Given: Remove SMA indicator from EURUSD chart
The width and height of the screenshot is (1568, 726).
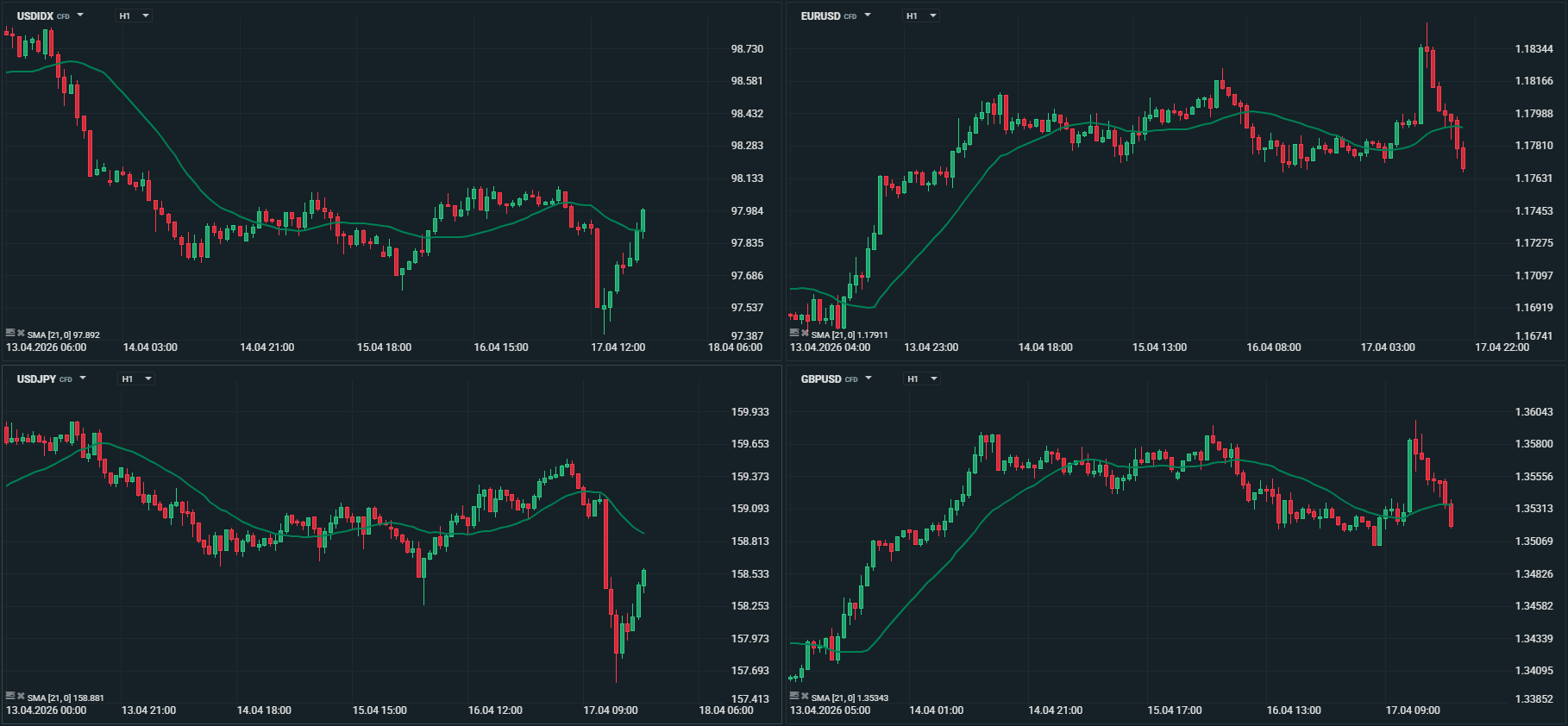Looking at the screenshot, I should click(x=805, y=333).
